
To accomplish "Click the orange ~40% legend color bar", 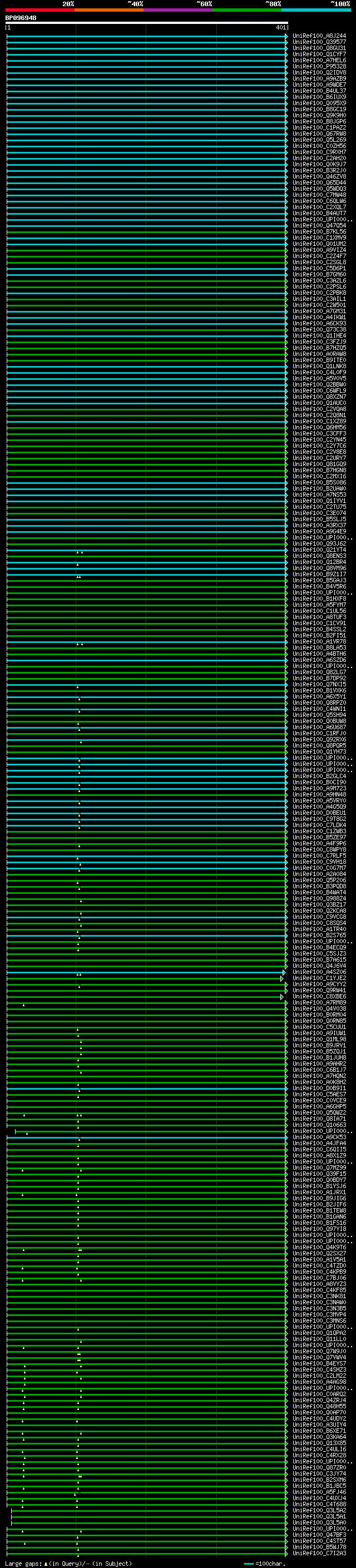I will click(109, 11).
